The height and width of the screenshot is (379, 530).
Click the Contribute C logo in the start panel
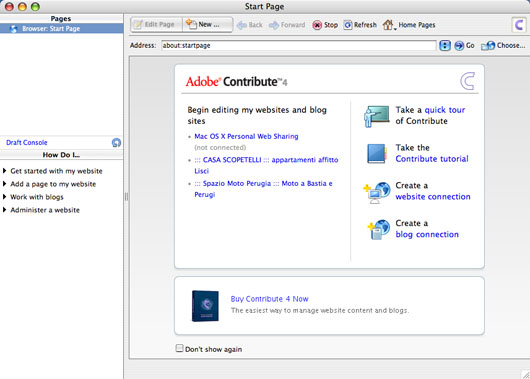(467, 81)
